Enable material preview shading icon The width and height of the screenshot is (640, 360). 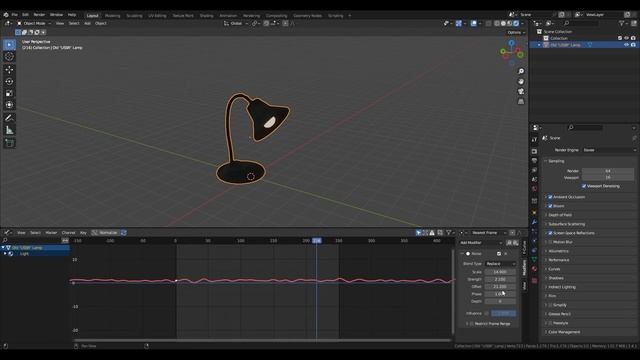click(510, 23)
